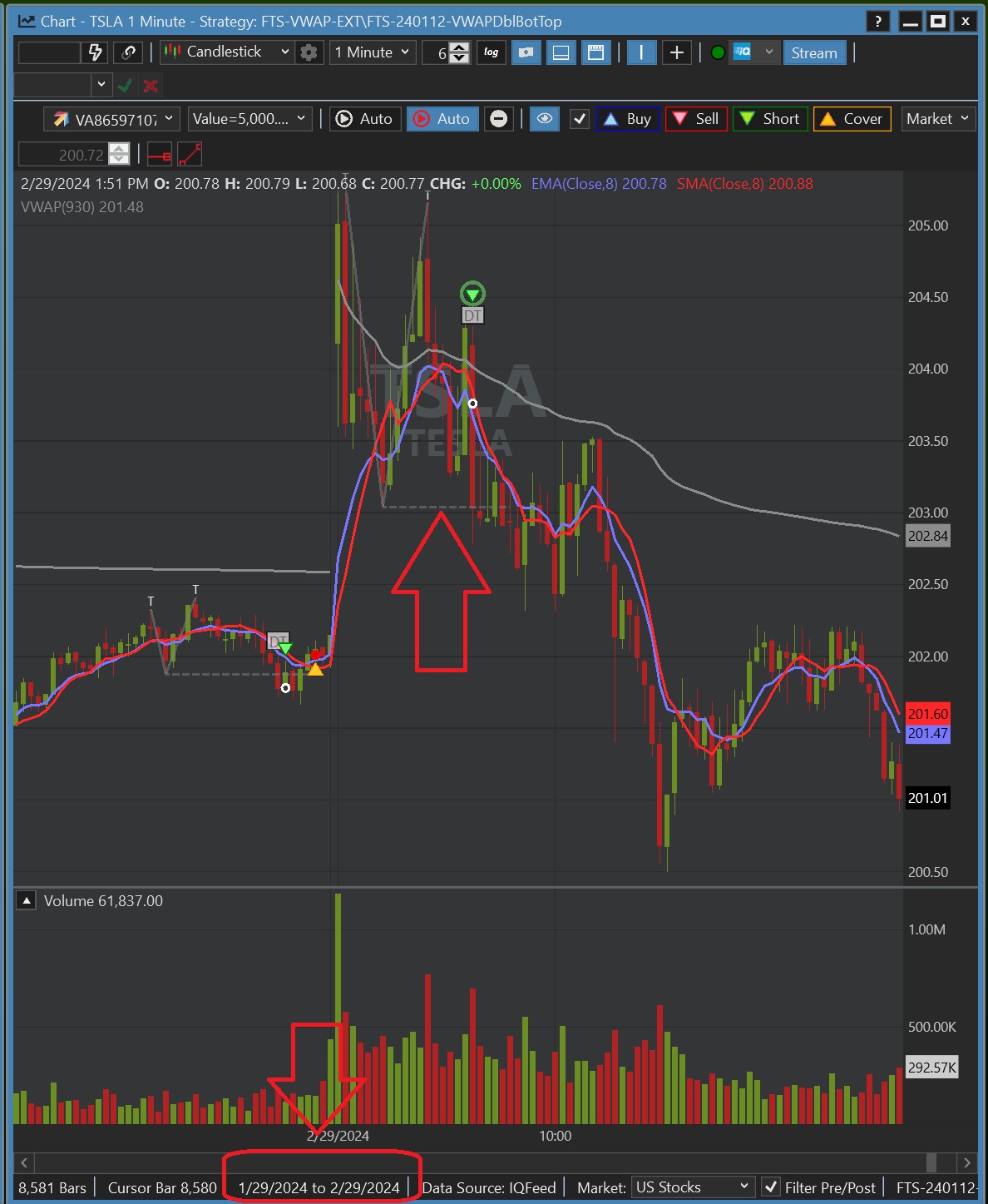The image size is (988, 1204).
Task: Open chart settings gear icon
Action: coord(309,52)
